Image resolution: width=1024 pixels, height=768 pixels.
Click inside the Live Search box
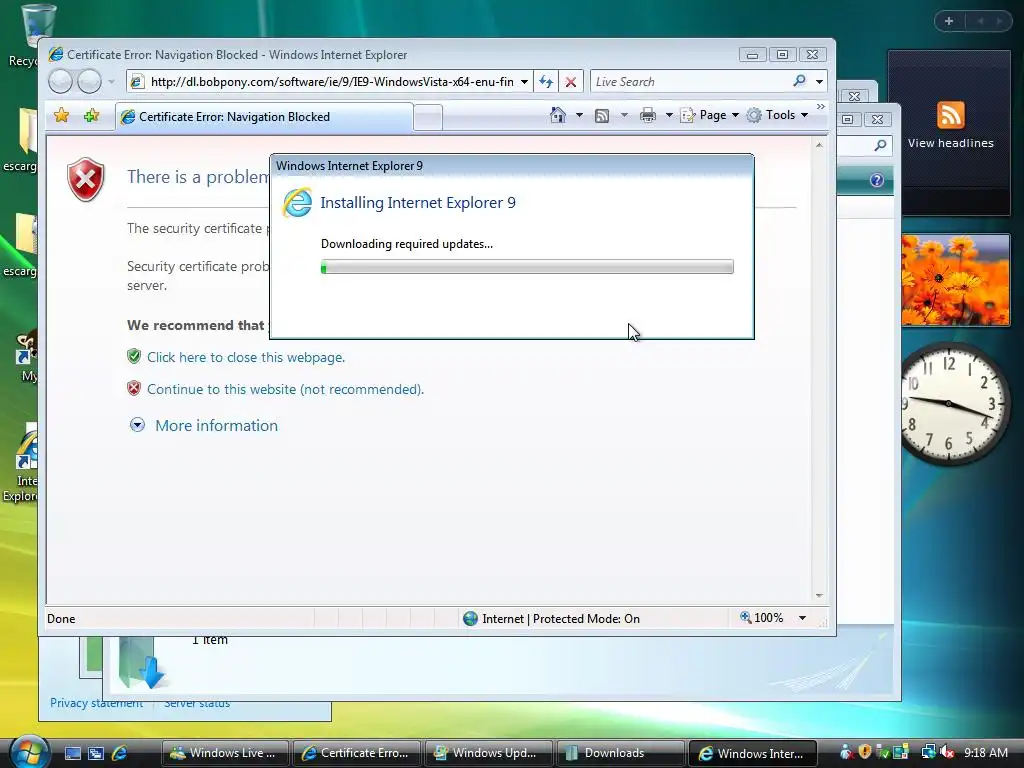coord(689,82)
